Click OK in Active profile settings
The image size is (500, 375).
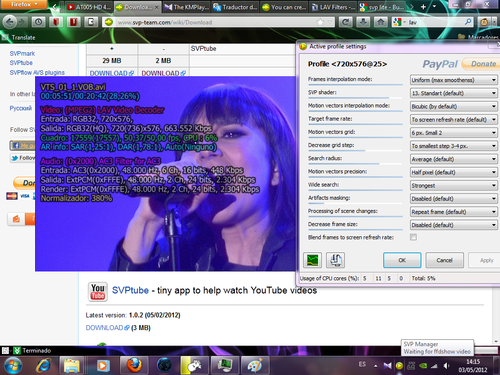click(402, 260)
